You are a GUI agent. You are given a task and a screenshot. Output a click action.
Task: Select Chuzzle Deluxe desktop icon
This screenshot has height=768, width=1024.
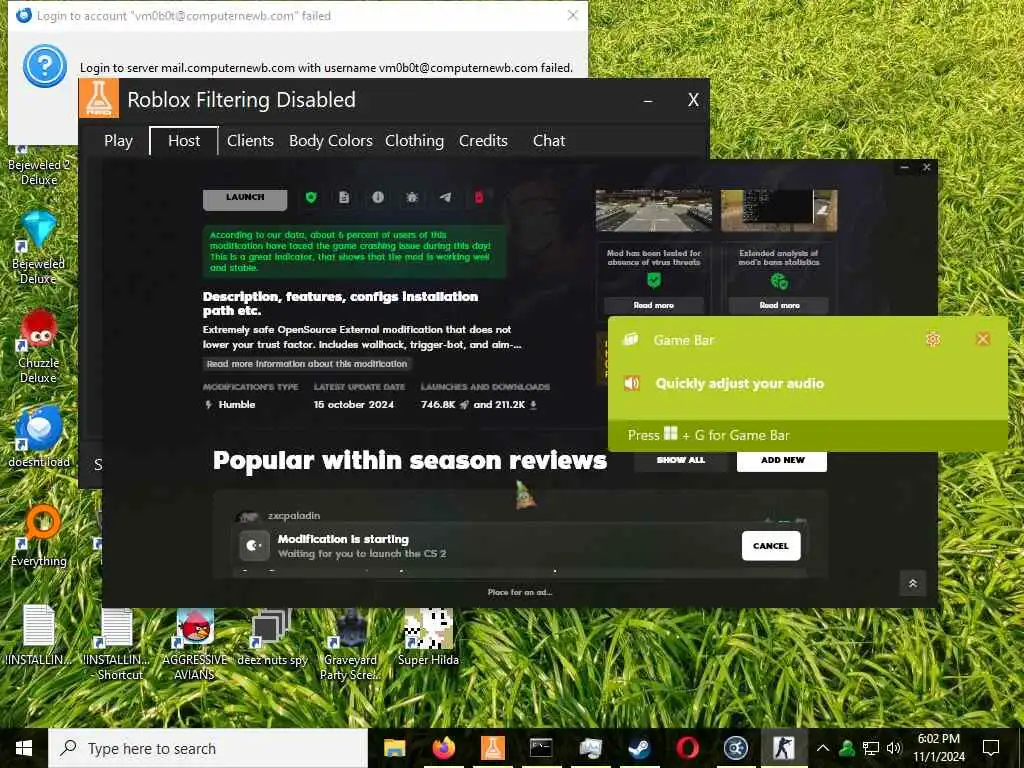pyautogui.click(x=39, y=347)
